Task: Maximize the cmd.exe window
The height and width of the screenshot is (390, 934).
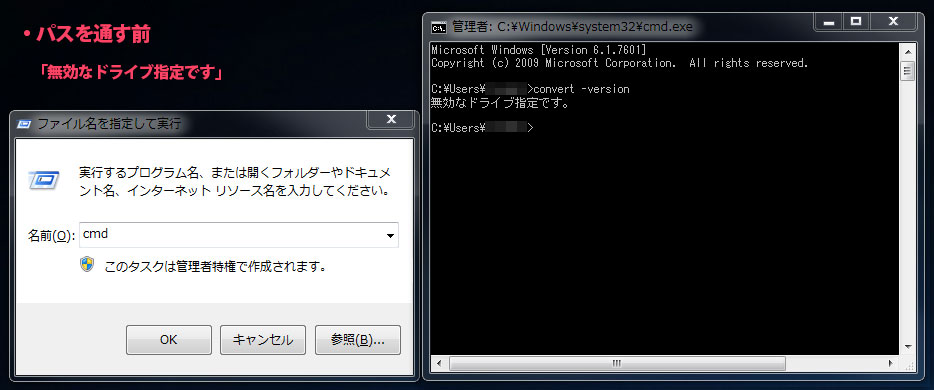Action: tap(856, 21)
